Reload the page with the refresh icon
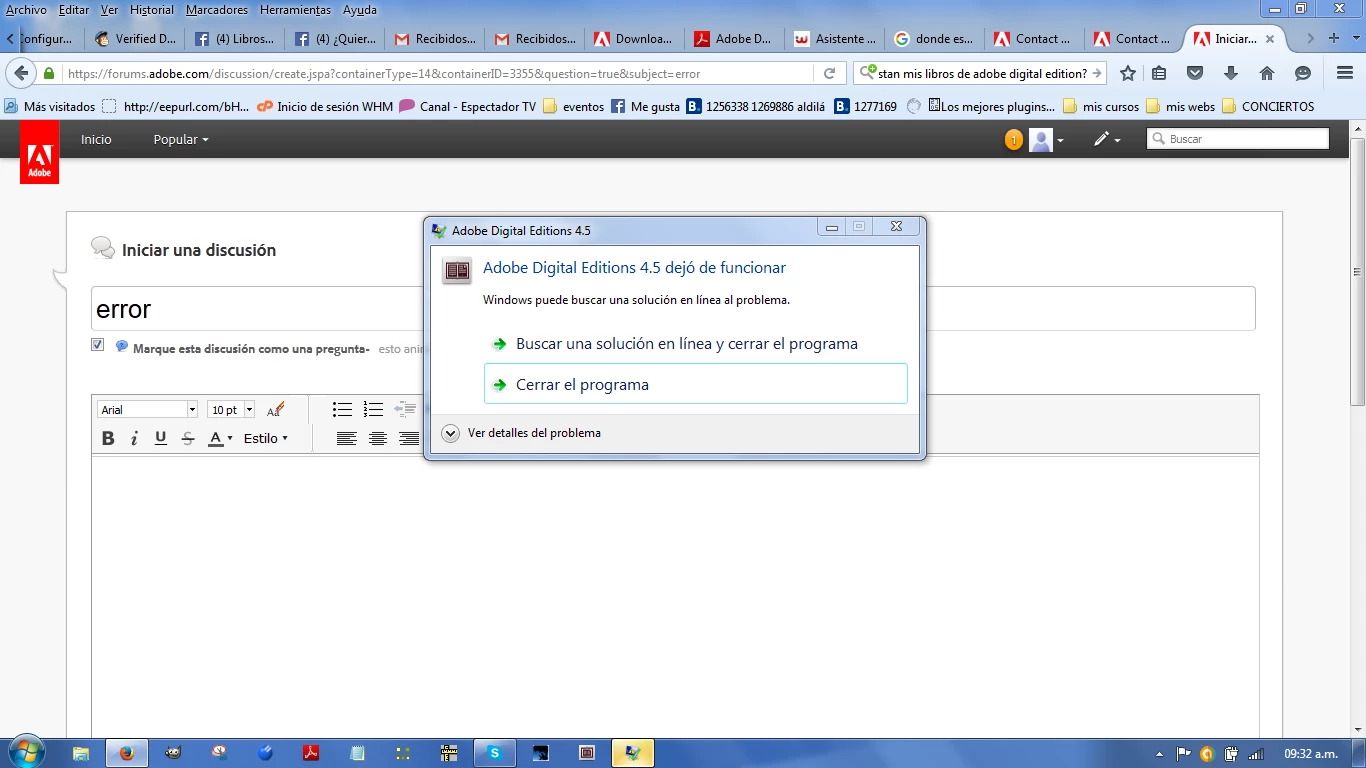The image size is (1366, 768). (x=829, y=73)
